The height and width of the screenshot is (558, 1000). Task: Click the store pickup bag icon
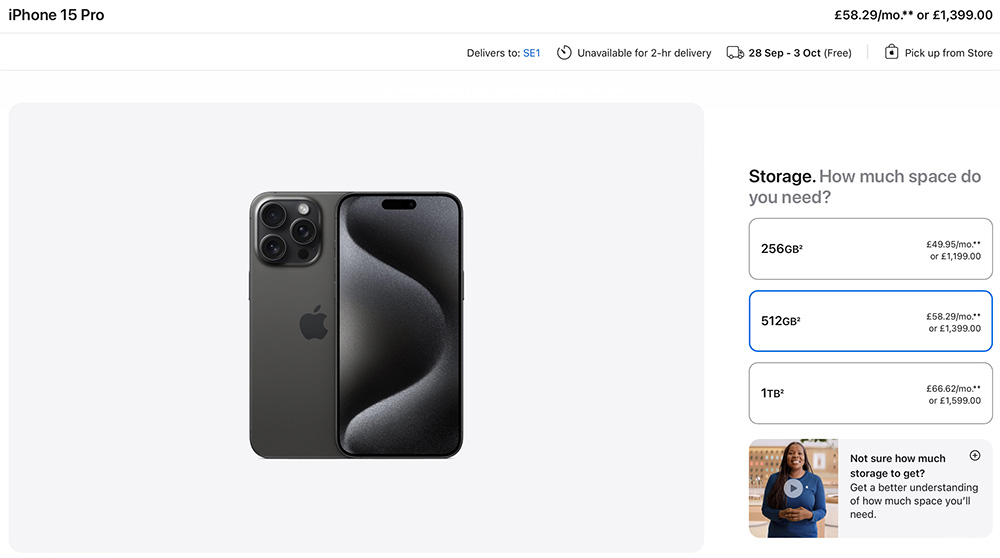tap(891, 52)
